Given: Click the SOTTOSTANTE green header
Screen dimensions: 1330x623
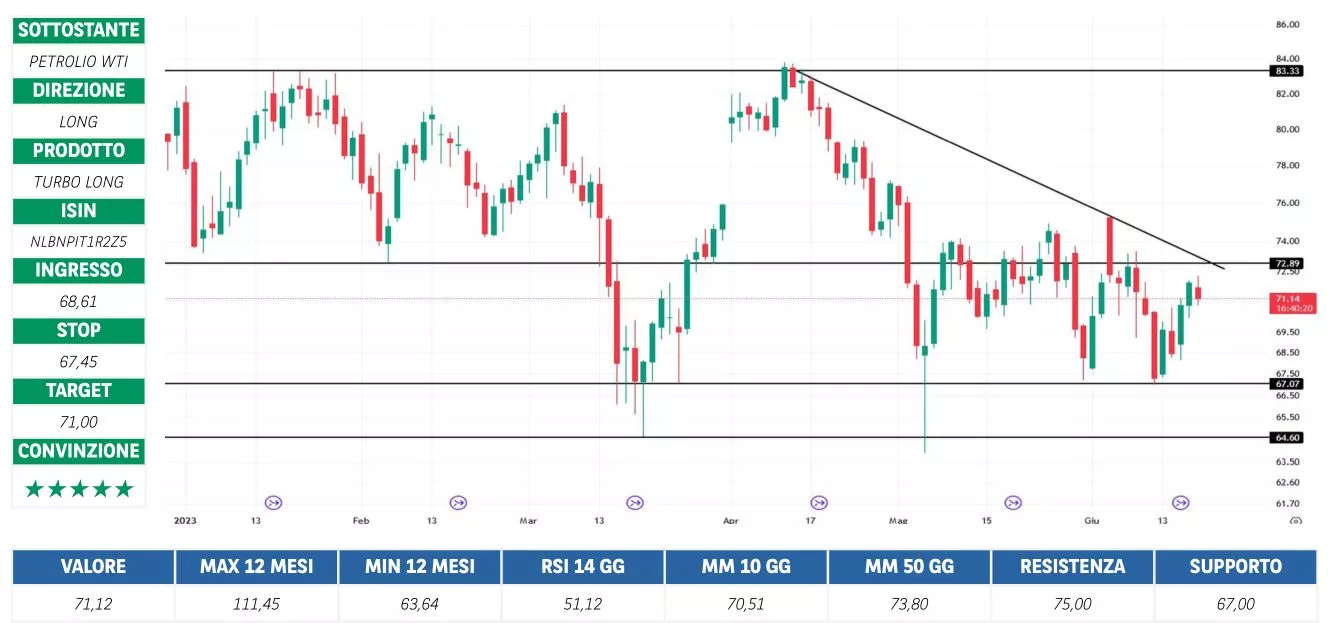Looking at the screenshot, I should click(79, 30).
